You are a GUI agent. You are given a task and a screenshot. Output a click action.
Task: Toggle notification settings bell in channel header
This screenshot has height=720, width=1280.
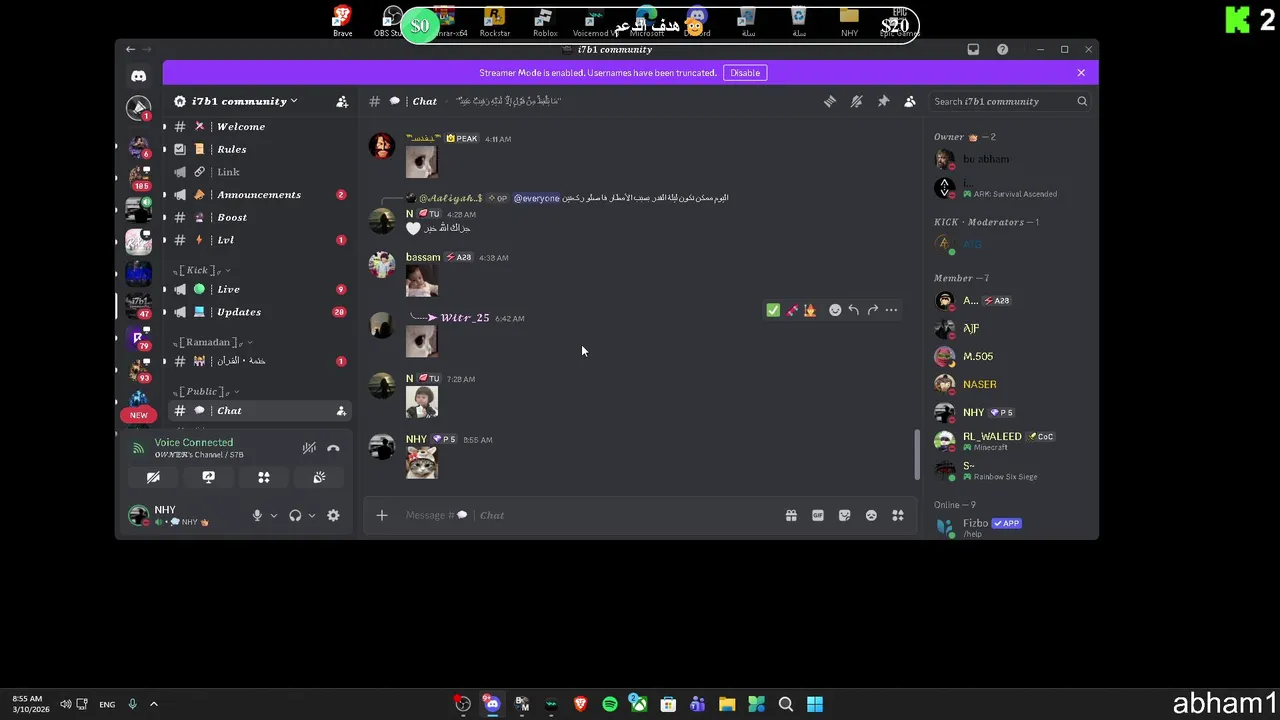tap(857, 101)
